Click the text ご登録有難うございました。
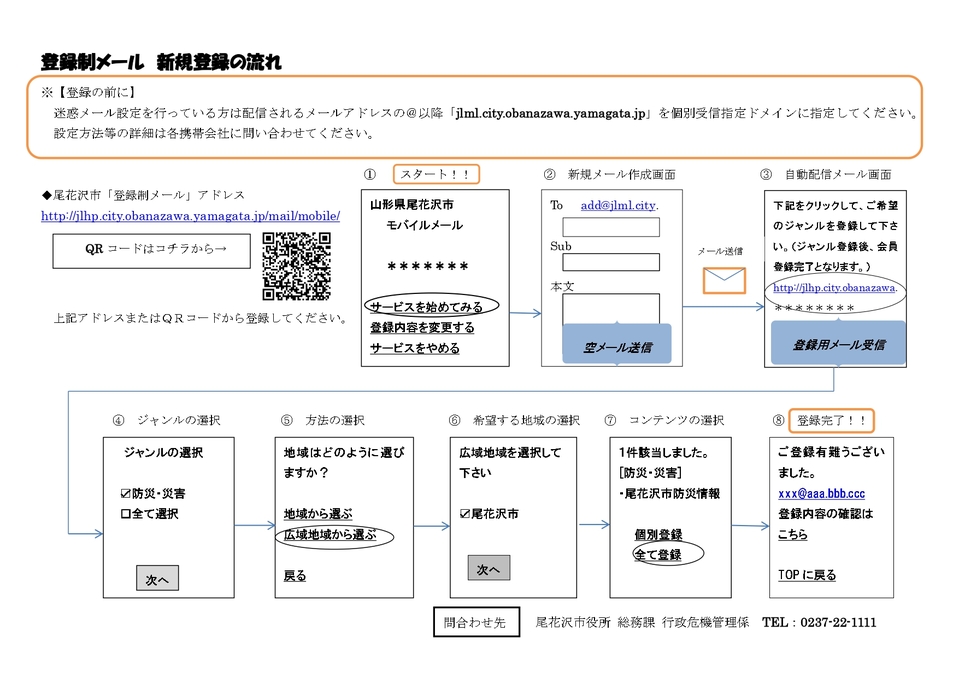The width and height of the screenshot is (959, 678). (x=831, y=462)
